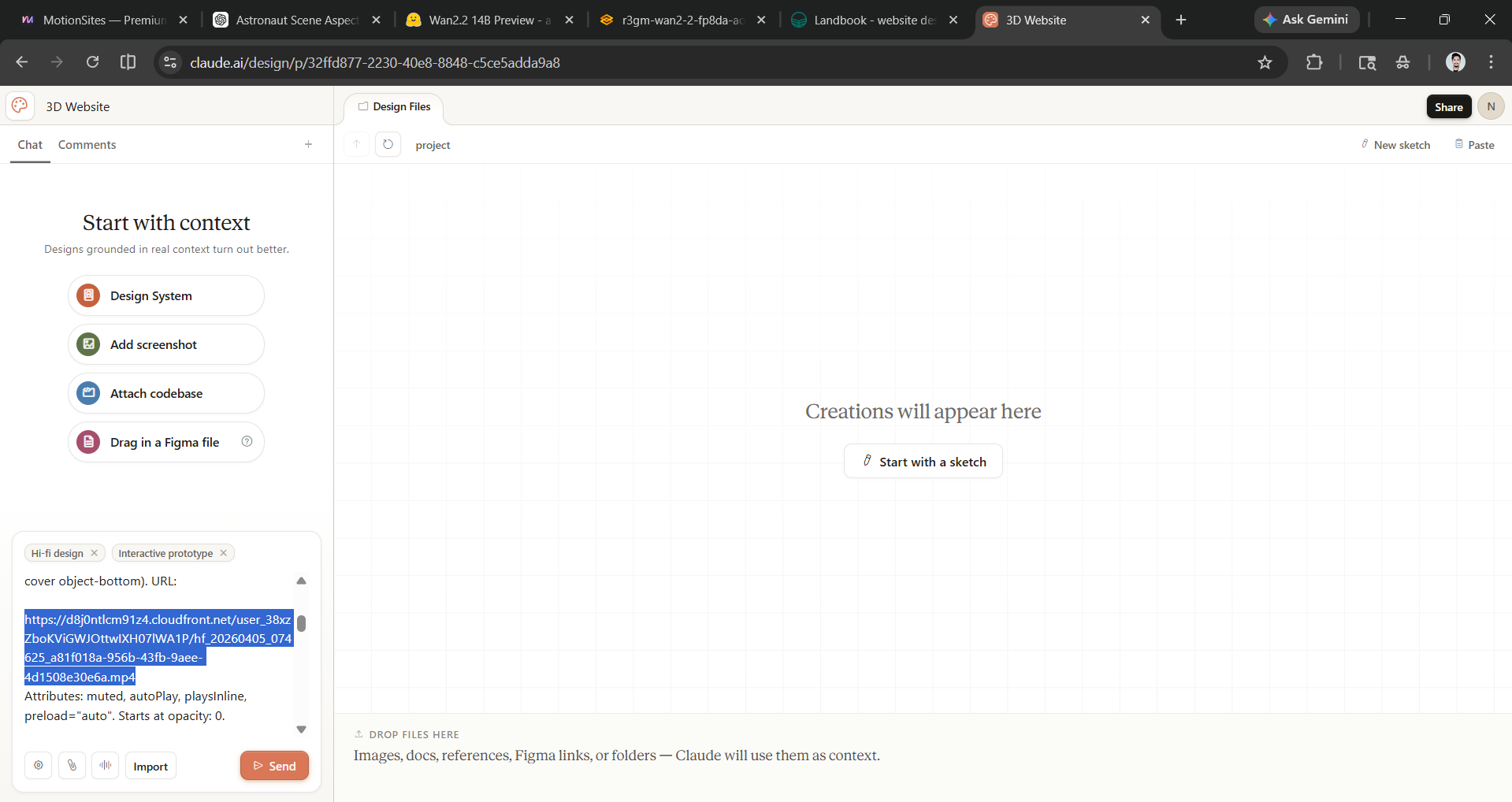Viewport: 1512px width, 802px height.
Task: Open browser extensions menu
Action: click(1314, 62)
